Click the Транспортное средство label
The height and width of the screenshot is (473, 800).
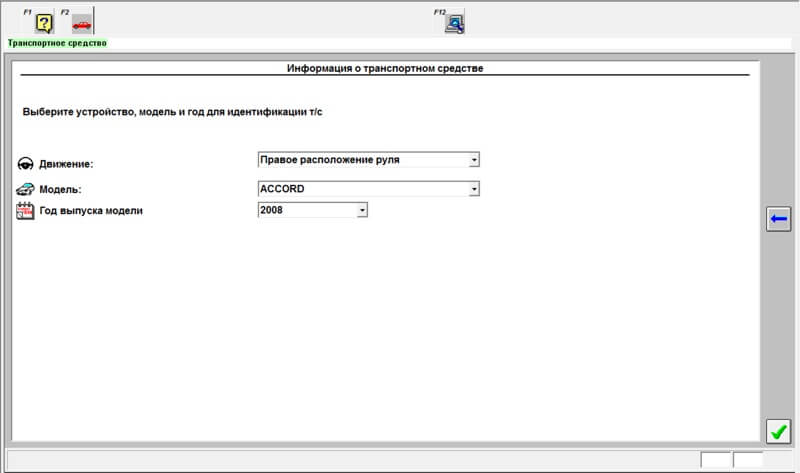click(57, 43)
